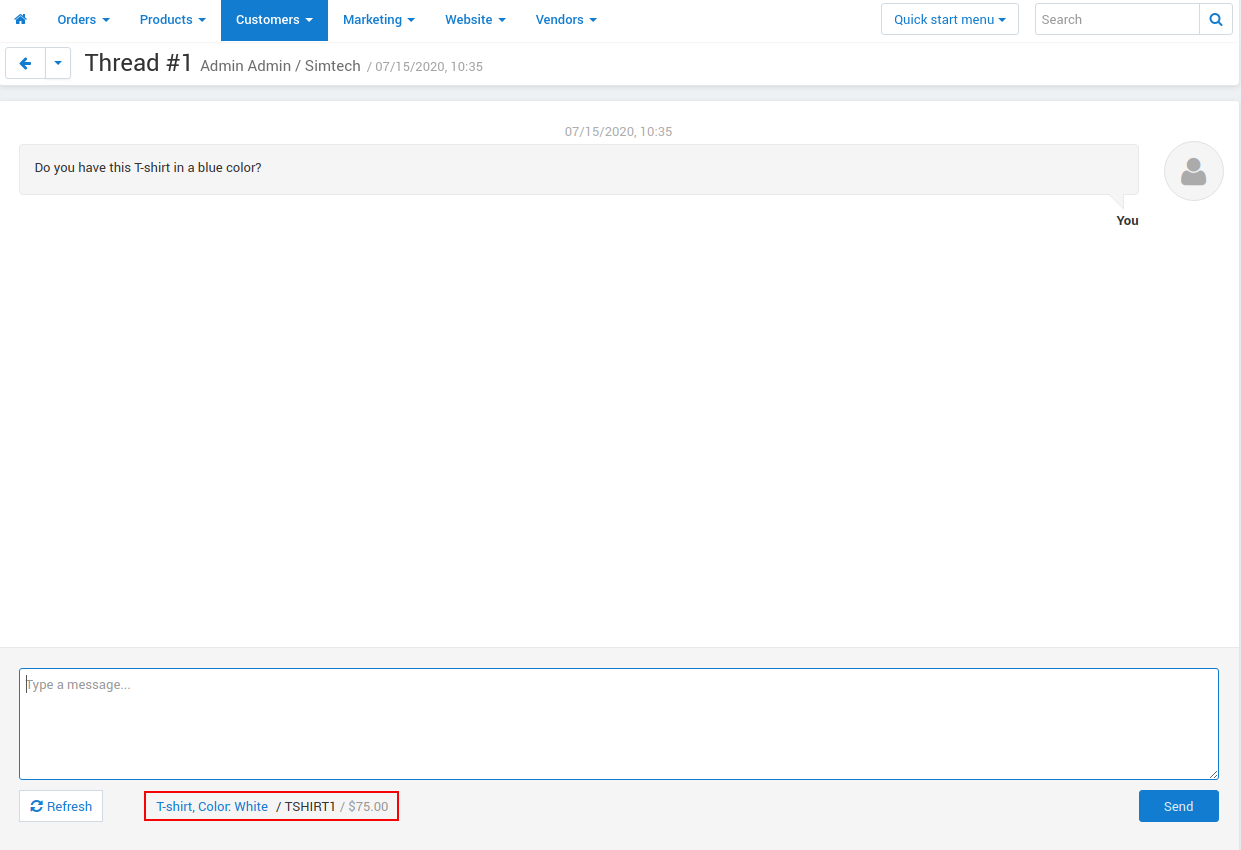Open the caret dropdown beside back arrow
The width and height of the screenshot is (1241, 850).
coord(58,63)
